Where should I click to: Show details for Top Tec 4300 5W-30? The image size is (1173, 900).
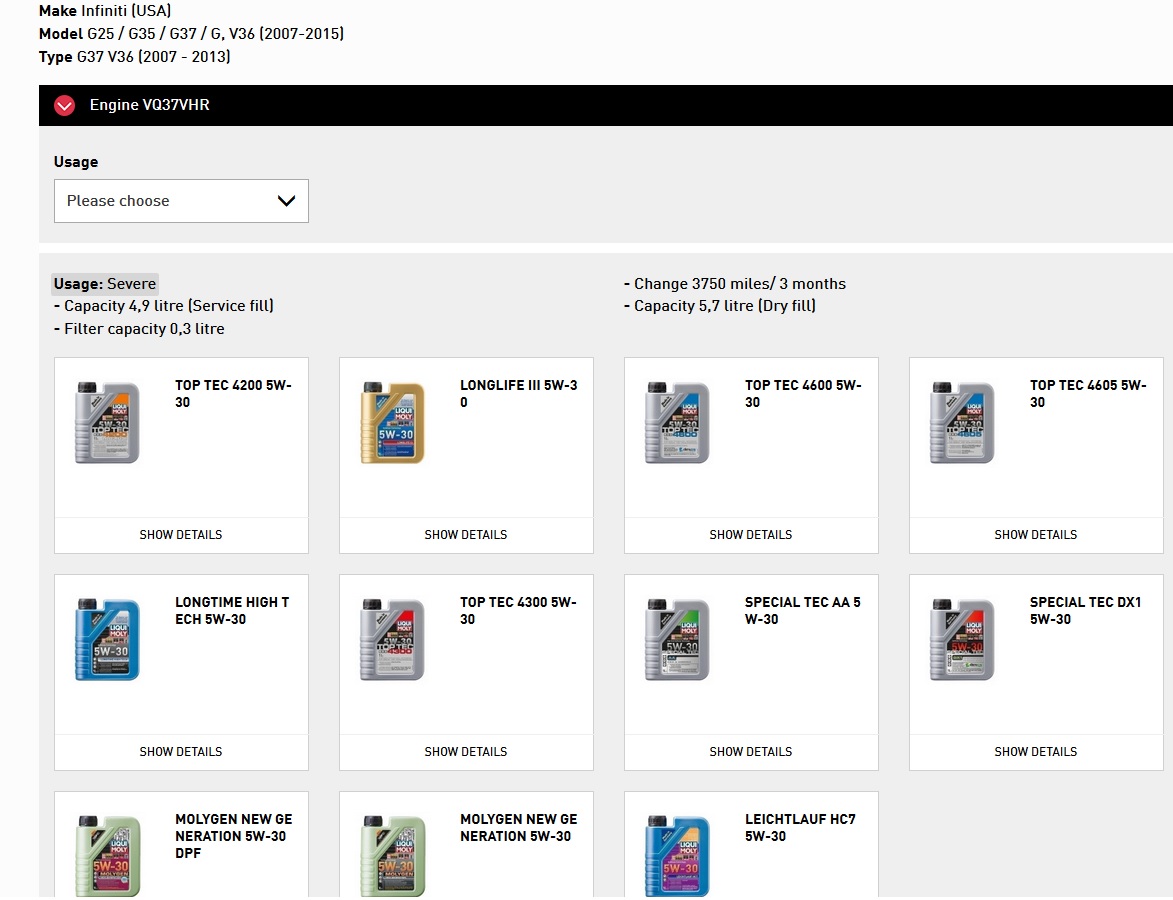point(466,752)
